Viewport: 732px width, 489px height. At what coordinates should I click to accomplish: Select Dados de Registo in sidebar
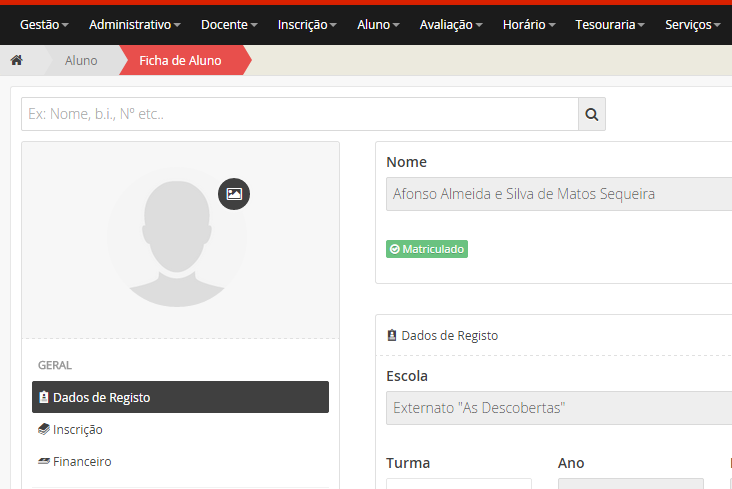pyautogui.click(x=180, y=397)
